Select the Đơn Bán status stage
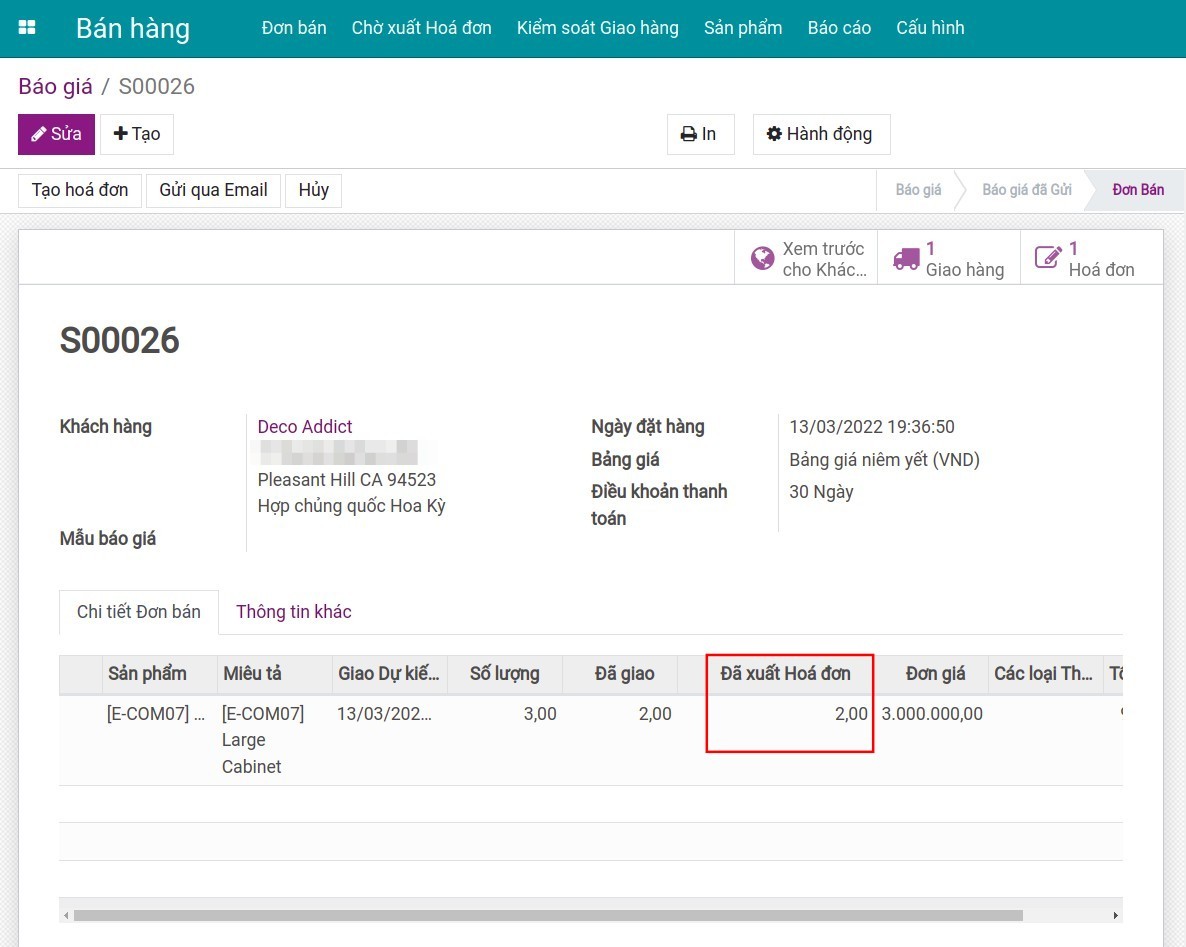 click(x=1138, y=190)
